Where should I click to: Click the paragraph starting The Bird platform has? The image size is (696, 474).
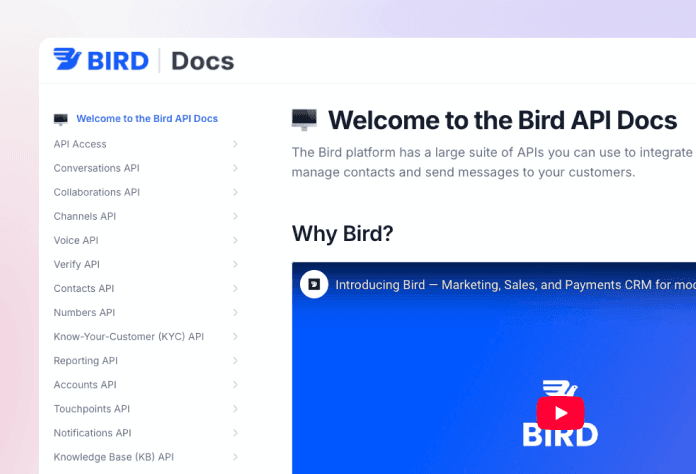494,162
